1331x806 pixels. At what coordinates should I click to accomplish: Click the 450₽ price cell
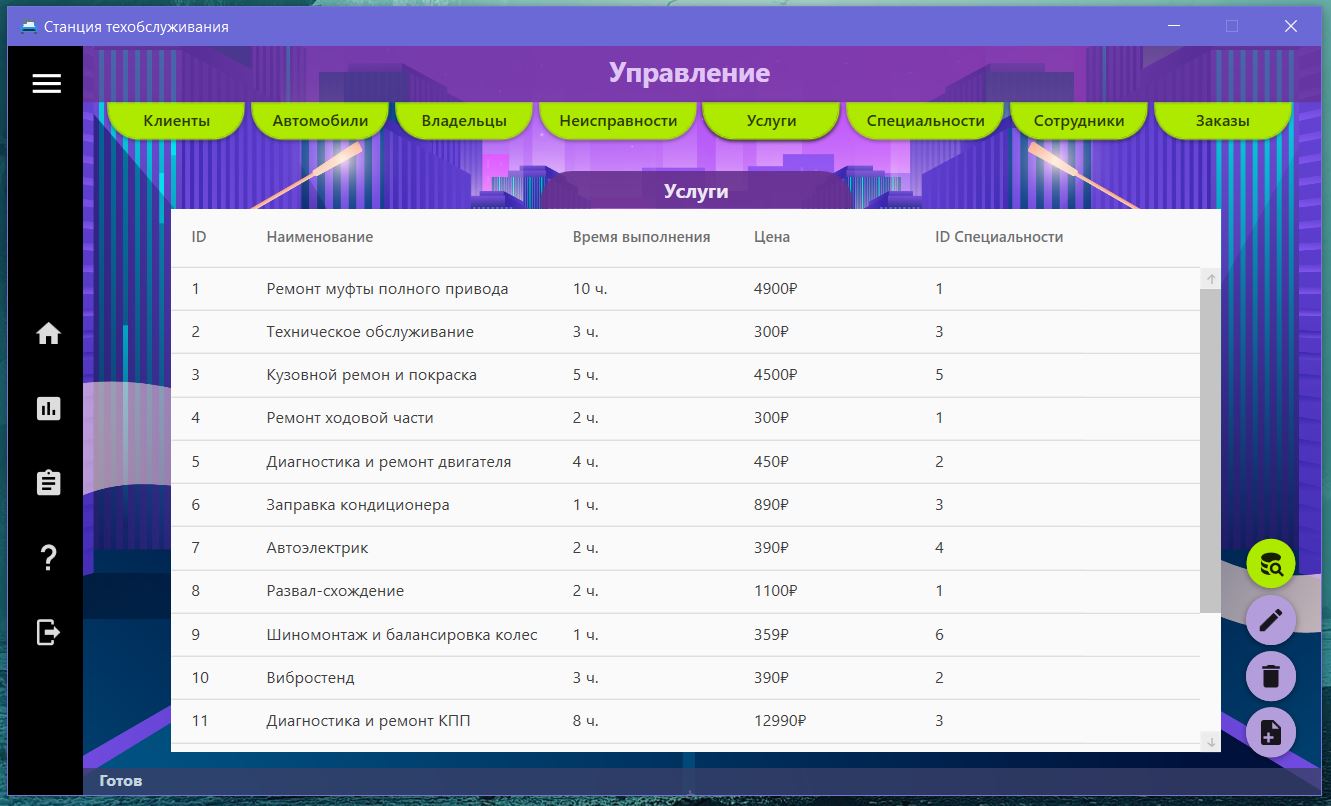point(771,462)
